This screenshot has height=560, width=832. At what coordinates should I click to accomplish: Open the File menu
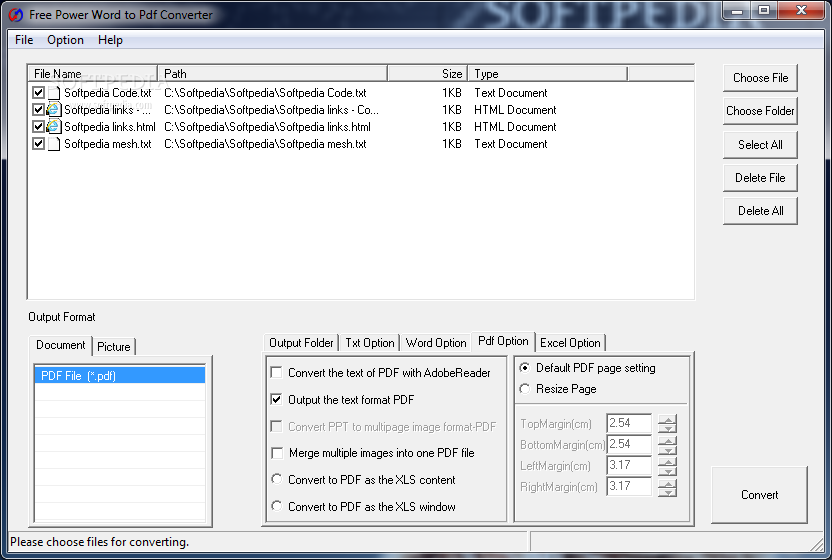pyautogui.click(x=24, y=40)
